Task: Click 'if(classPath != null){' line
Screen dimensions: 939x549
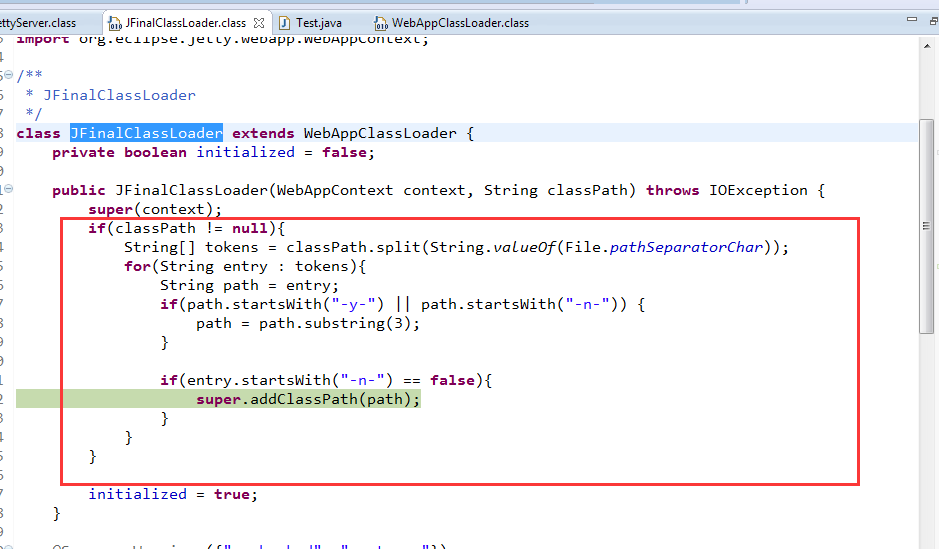Action: click(x=187, y=228)
